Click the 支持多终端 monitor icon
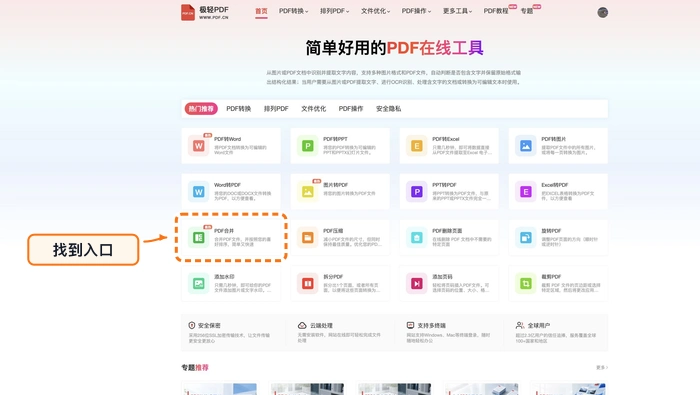The width and height of the screenshot is (700, 395). 410,325
